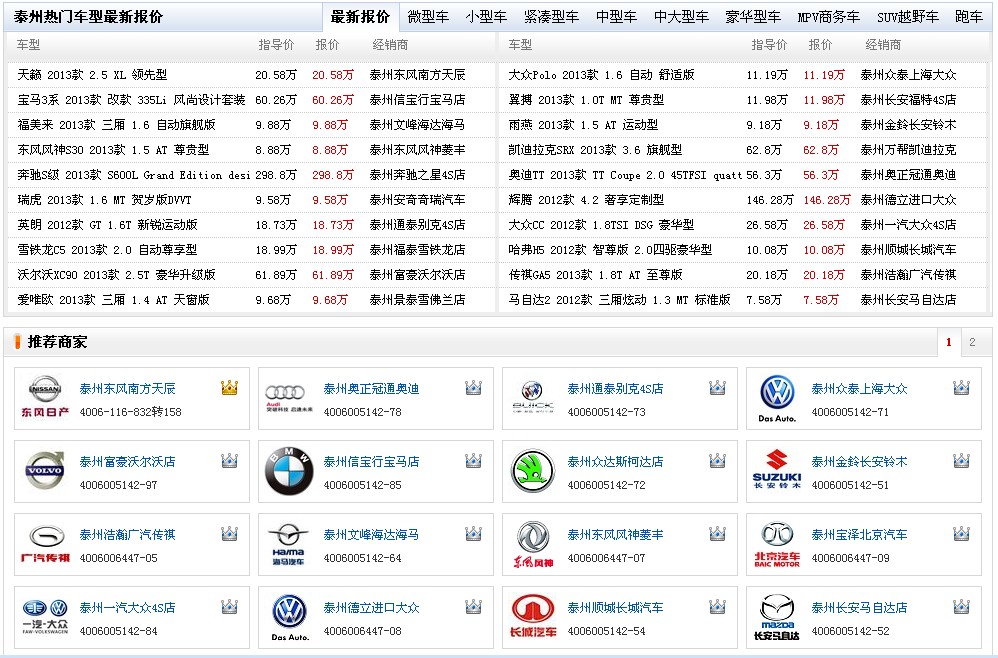Open the 泰州景泰雪佛兰店 dealer link
Screen dimensions: 998x658
click(x=417, y=300)
